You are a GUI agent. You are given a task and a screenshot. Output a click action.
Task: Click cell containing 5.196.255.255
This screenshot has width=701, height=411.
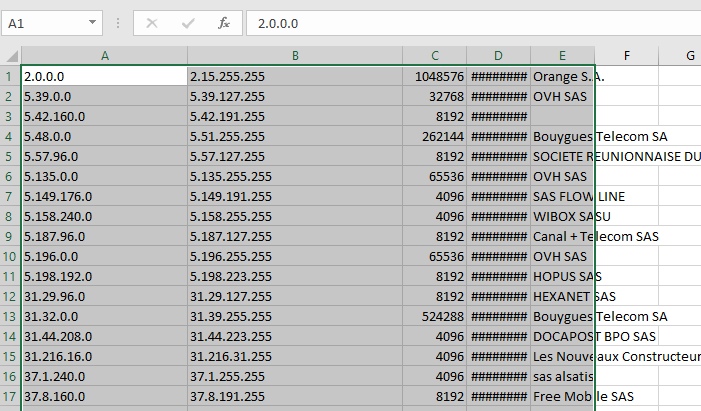tap(295, 256)
